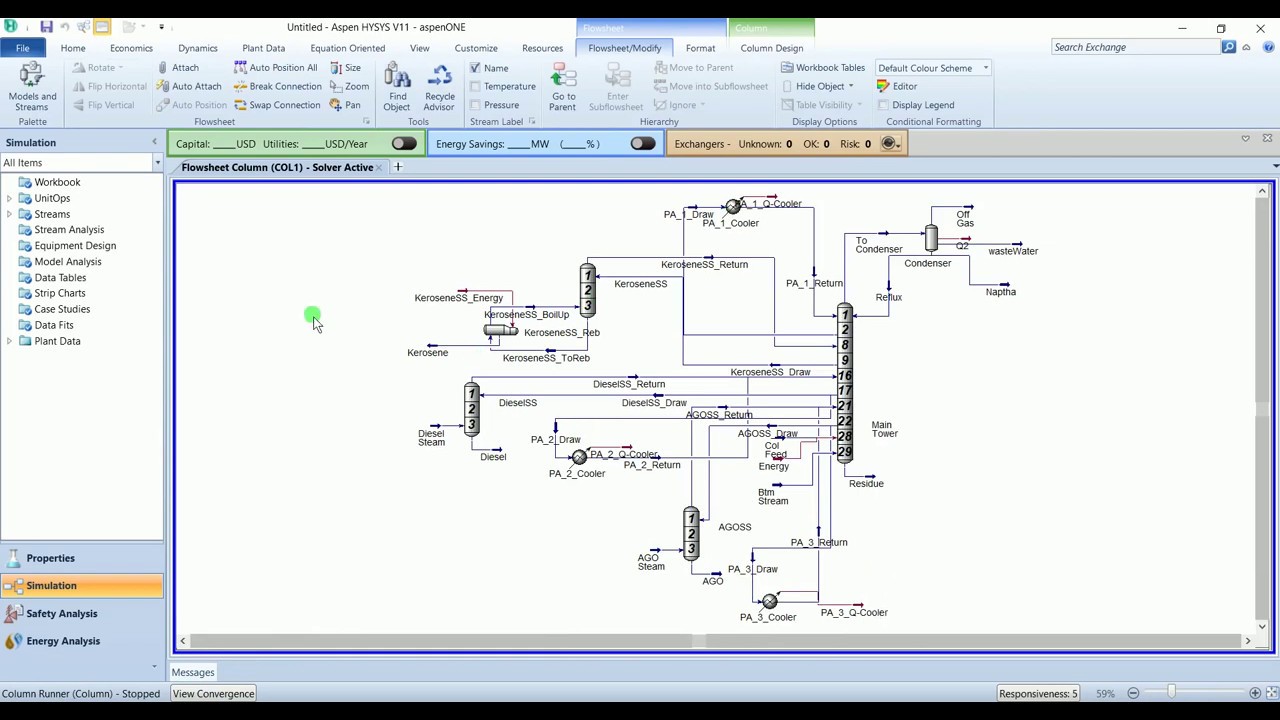Viewport: 1280px width, 720px height.
Task: Toggle the Energy Savings switch
Action: [x=643, y=144]
